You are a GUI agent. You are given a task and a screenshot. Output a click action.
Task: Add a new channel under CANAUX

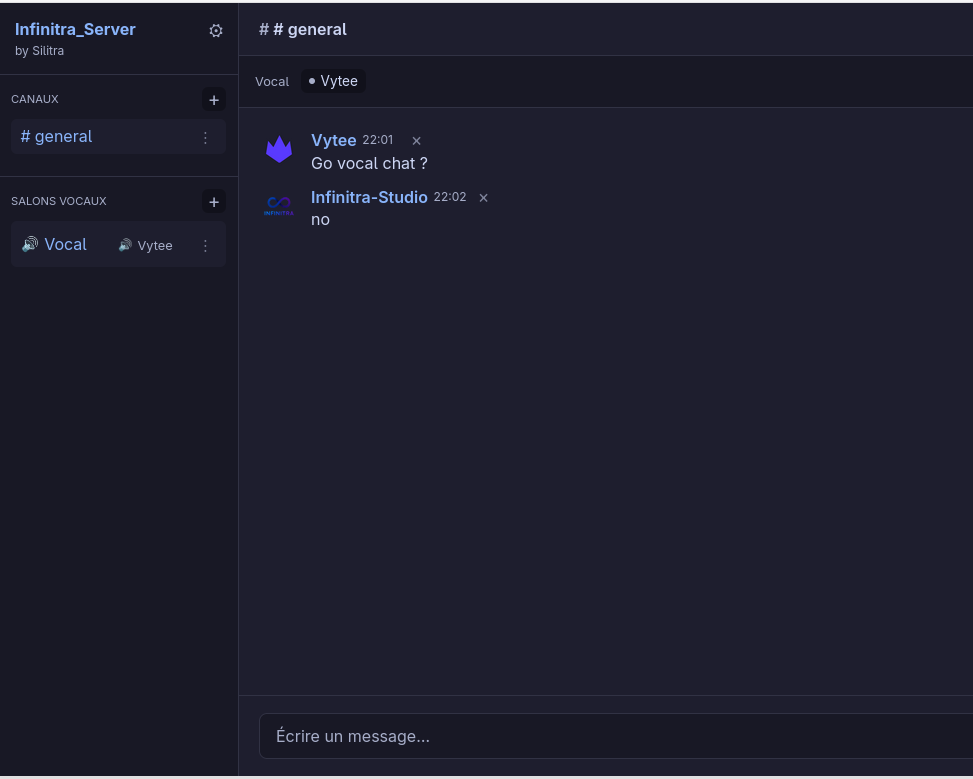(213, 99)
